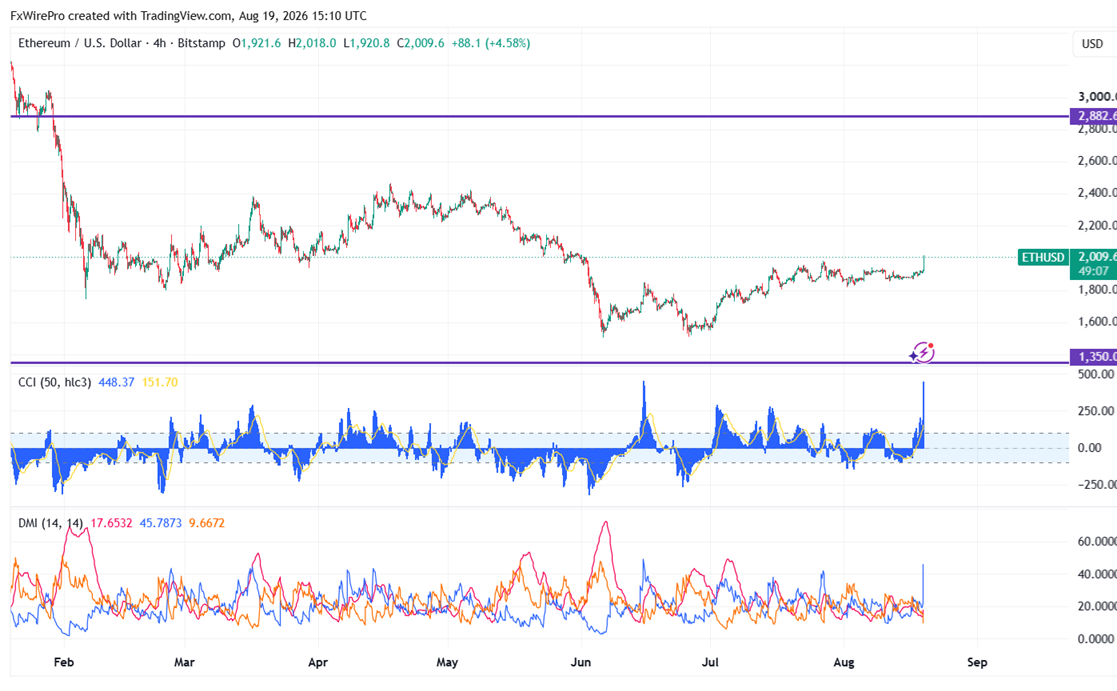
Task: Click the Jul label on time axis
Action: tap(710, 663)
